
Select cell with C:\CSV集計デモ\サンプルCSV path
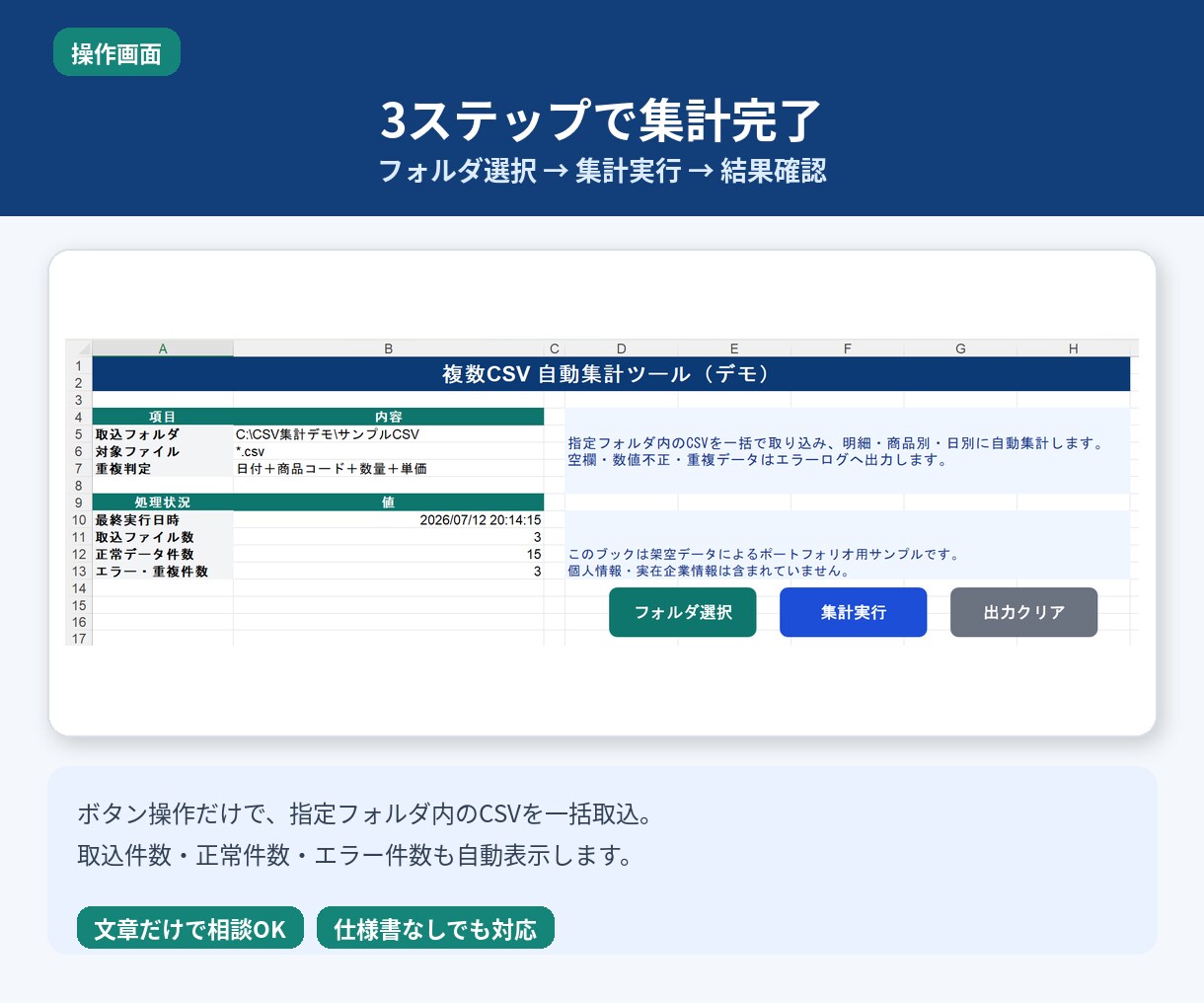point(389,434)
